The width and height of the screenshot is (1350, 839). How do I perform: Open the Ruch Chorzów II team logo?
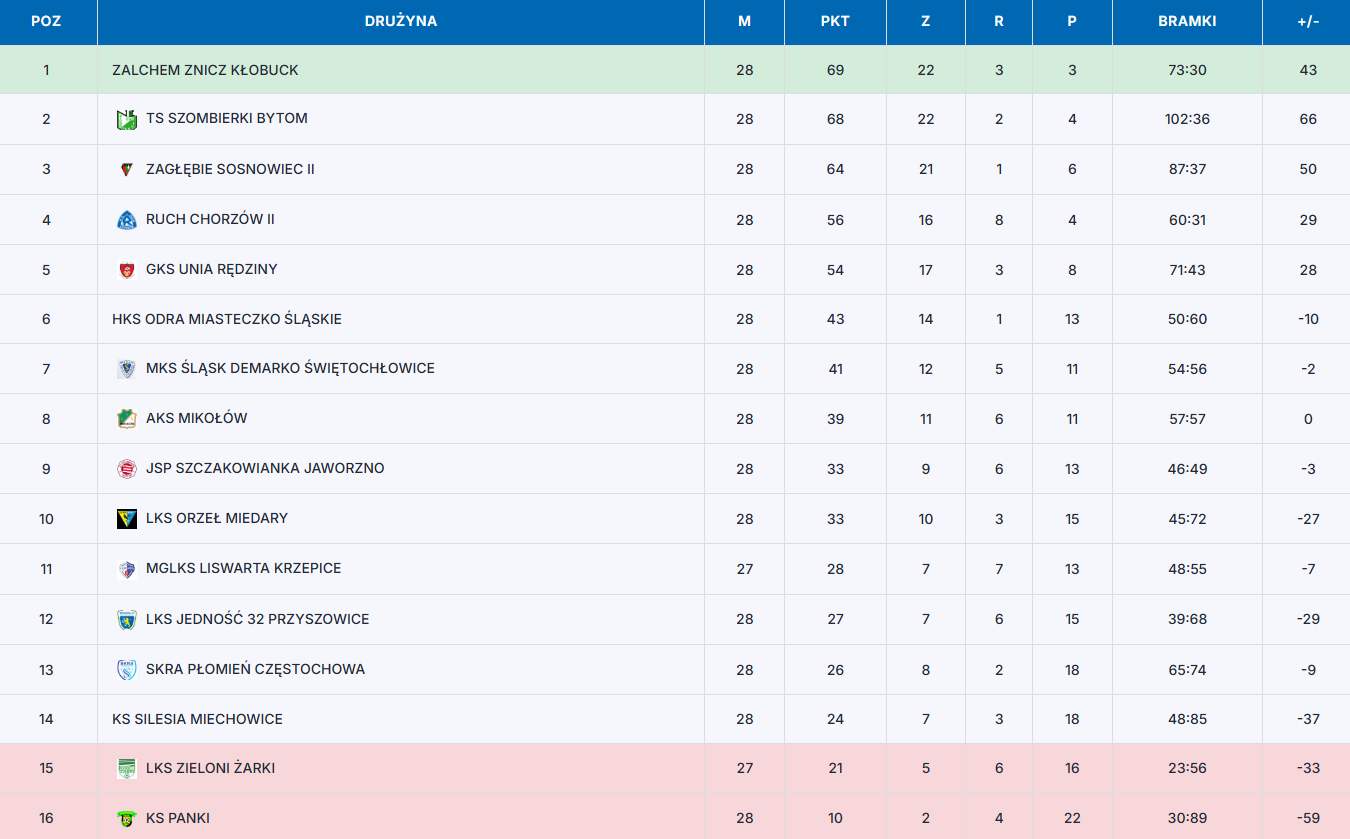tap(126, 220)
